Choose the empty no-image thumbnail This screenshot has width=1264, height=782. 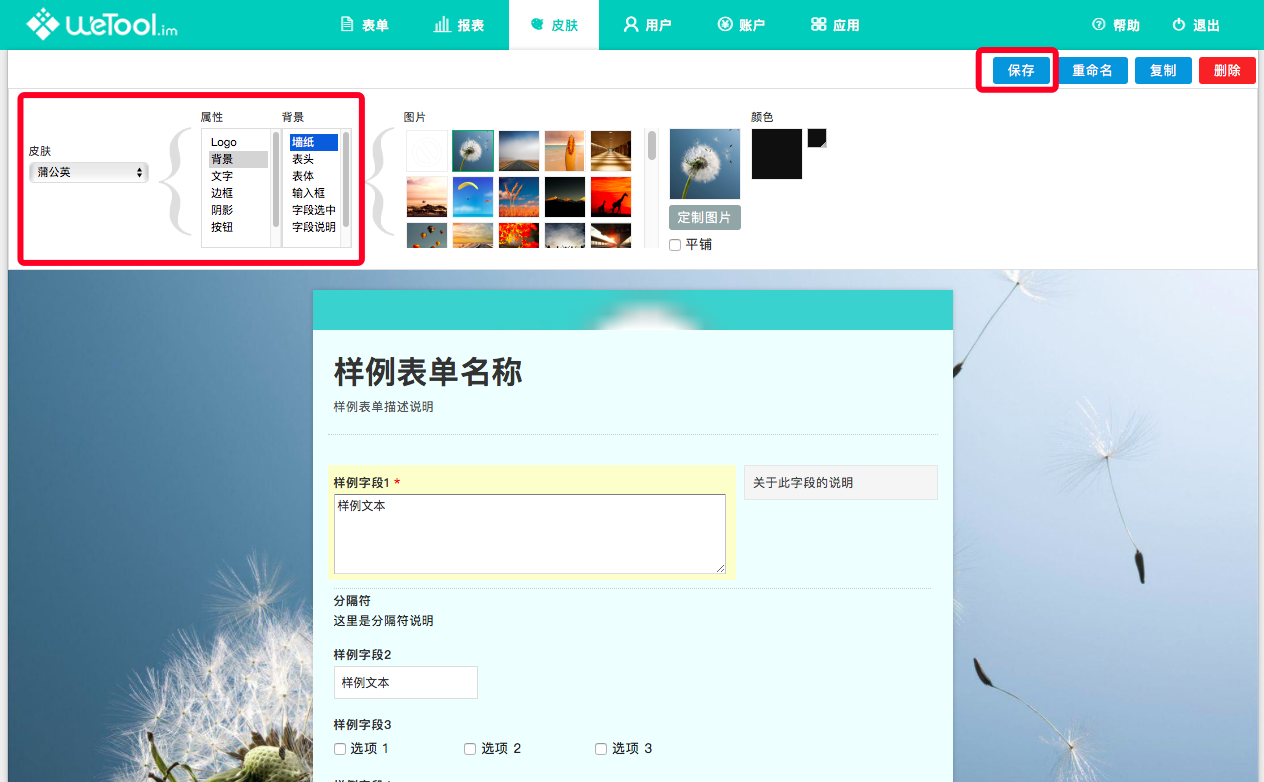[427, 151]
